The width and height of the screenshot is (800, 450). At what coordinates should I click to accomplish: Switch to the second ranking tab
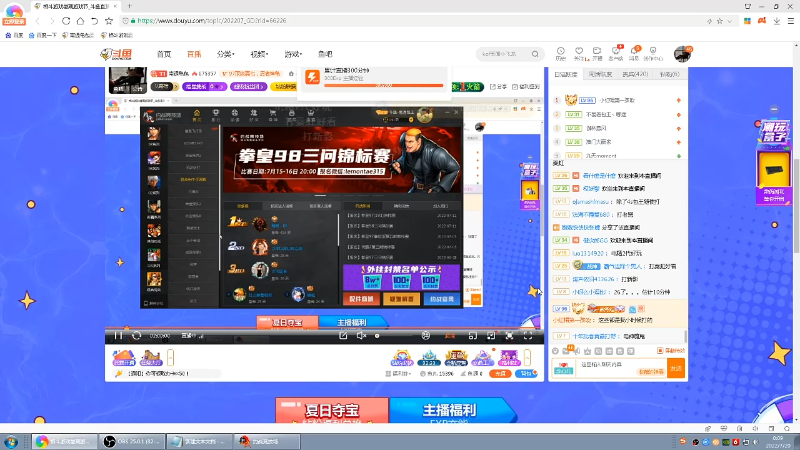600,74
